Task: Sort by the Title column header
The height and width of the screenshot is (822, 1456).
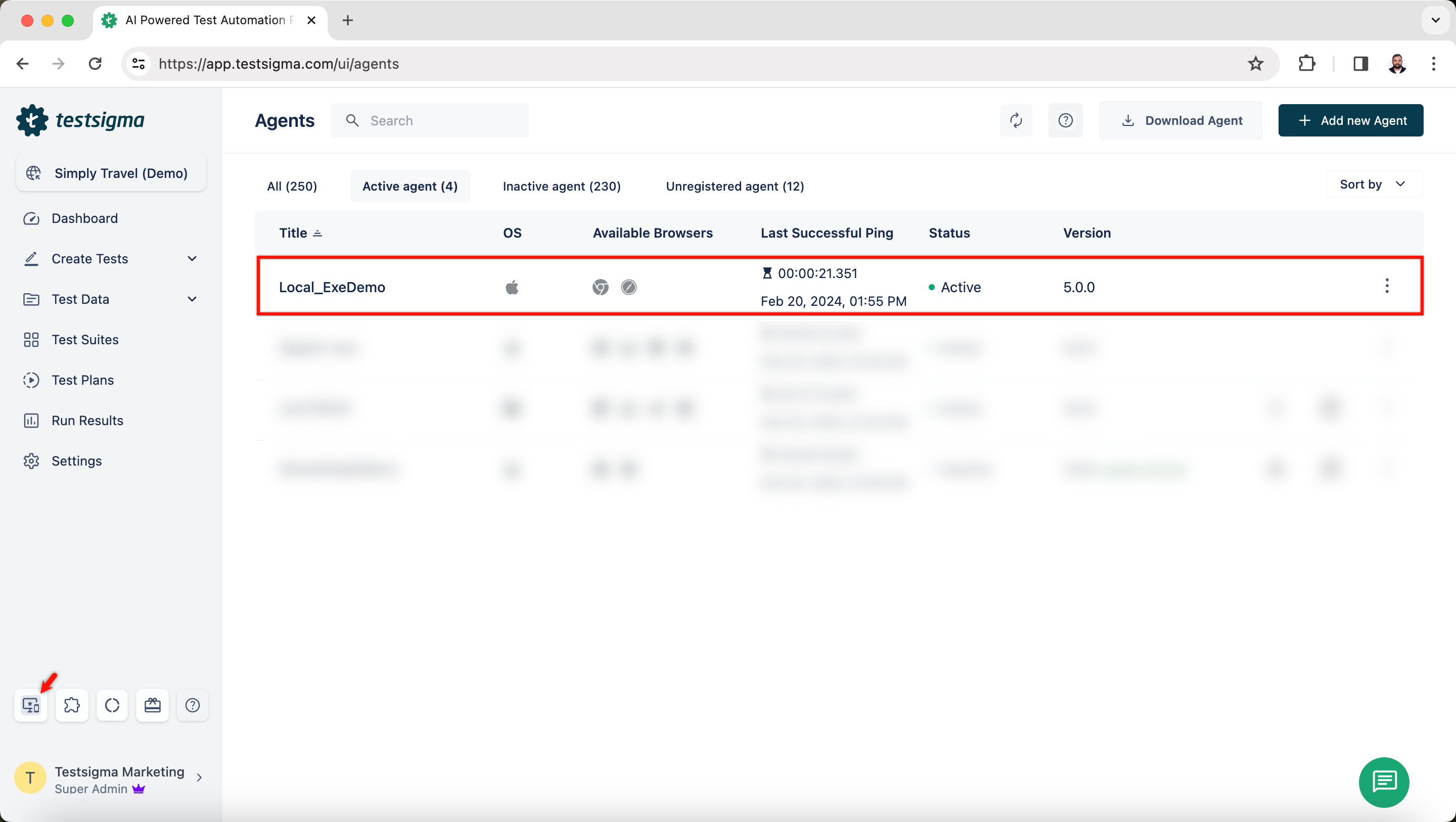Action: tap(300, 233)
